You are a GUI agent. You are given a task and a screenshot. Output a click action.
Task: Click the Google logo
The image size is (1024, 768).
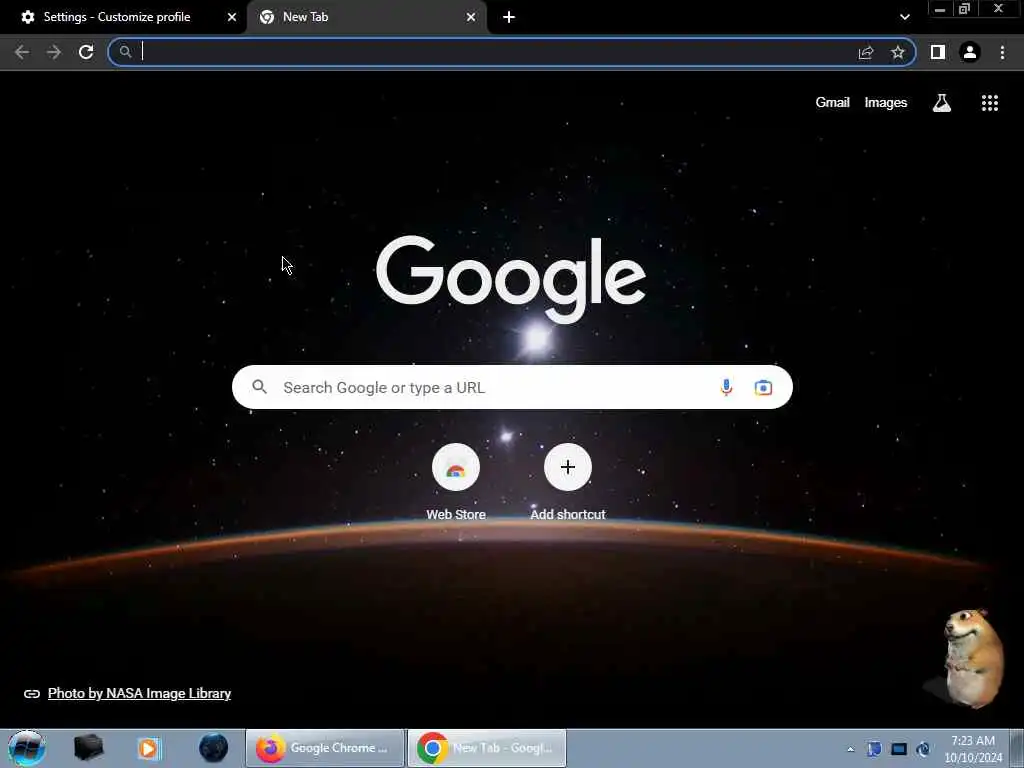[x=511, y=279]
